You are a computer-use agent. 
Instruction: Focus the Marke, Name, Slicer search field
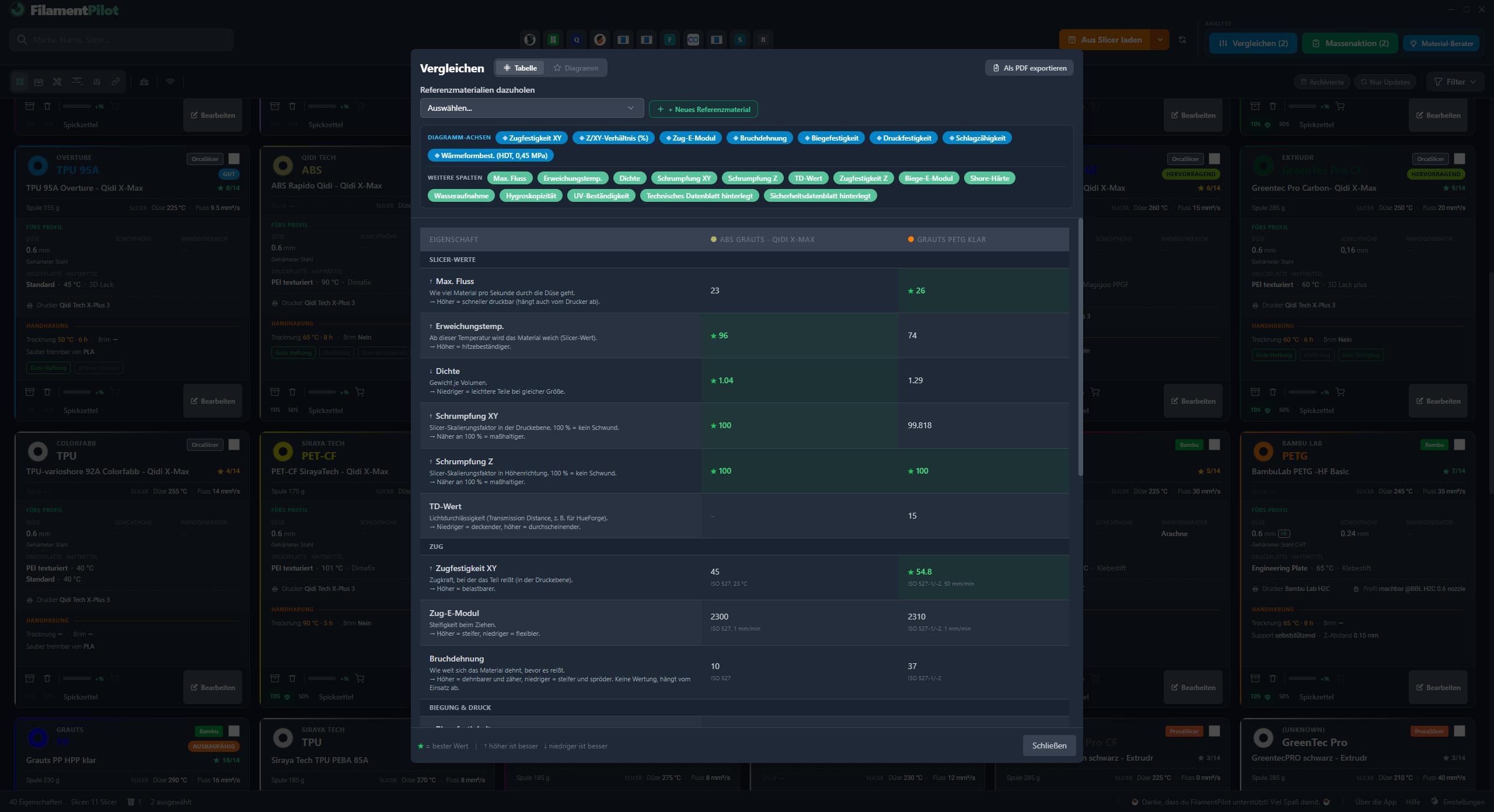(121, 40)
